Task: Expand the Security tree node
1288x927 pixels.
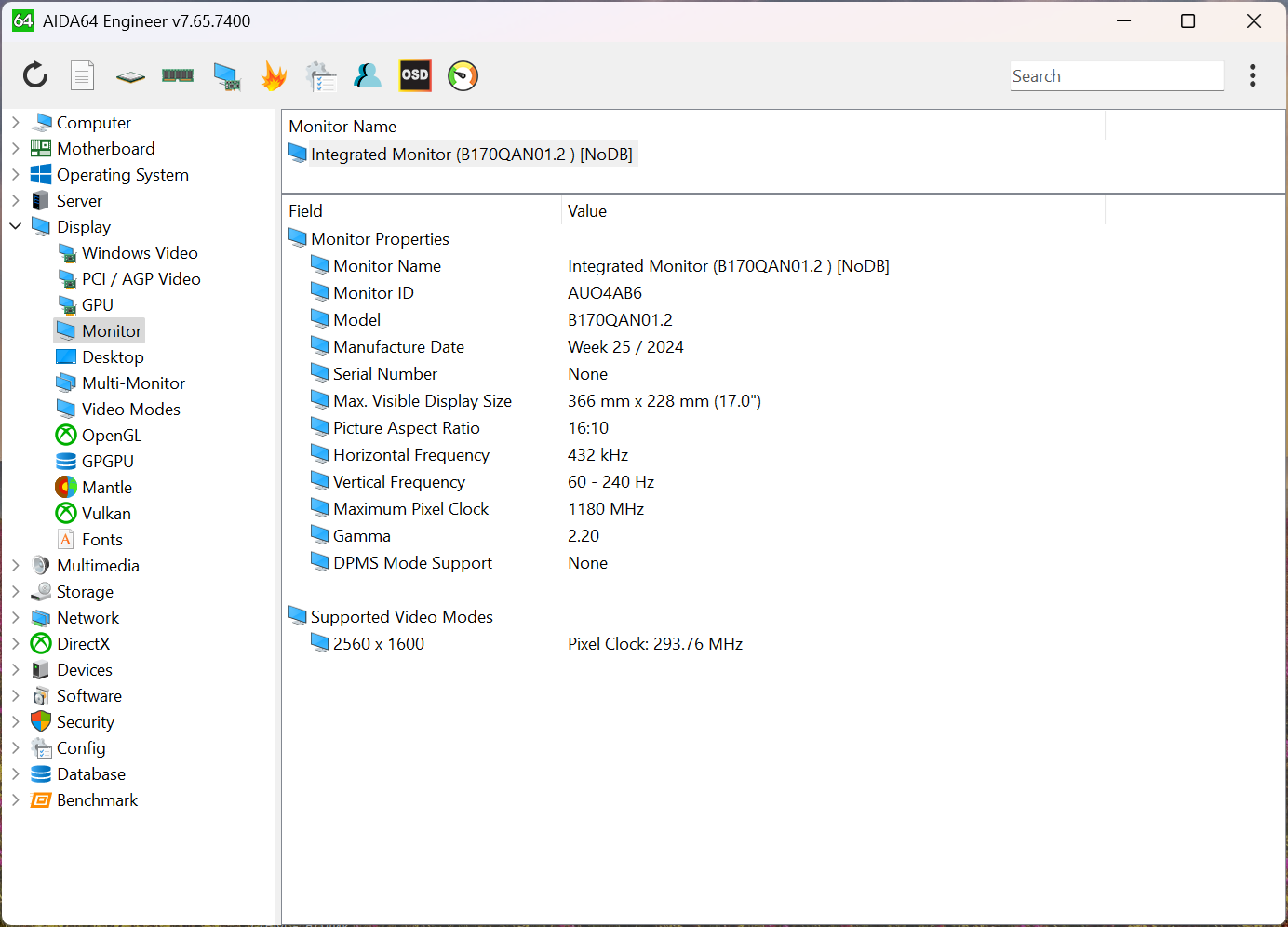Action: tap(15, 721)
